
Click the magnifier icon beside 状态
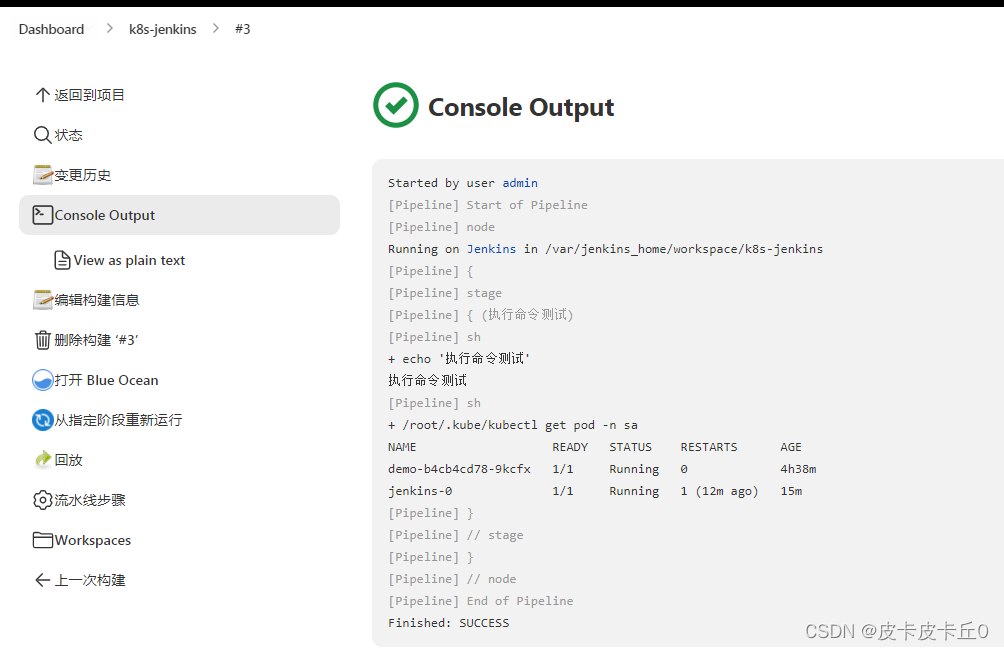click(x=42, y=135)
